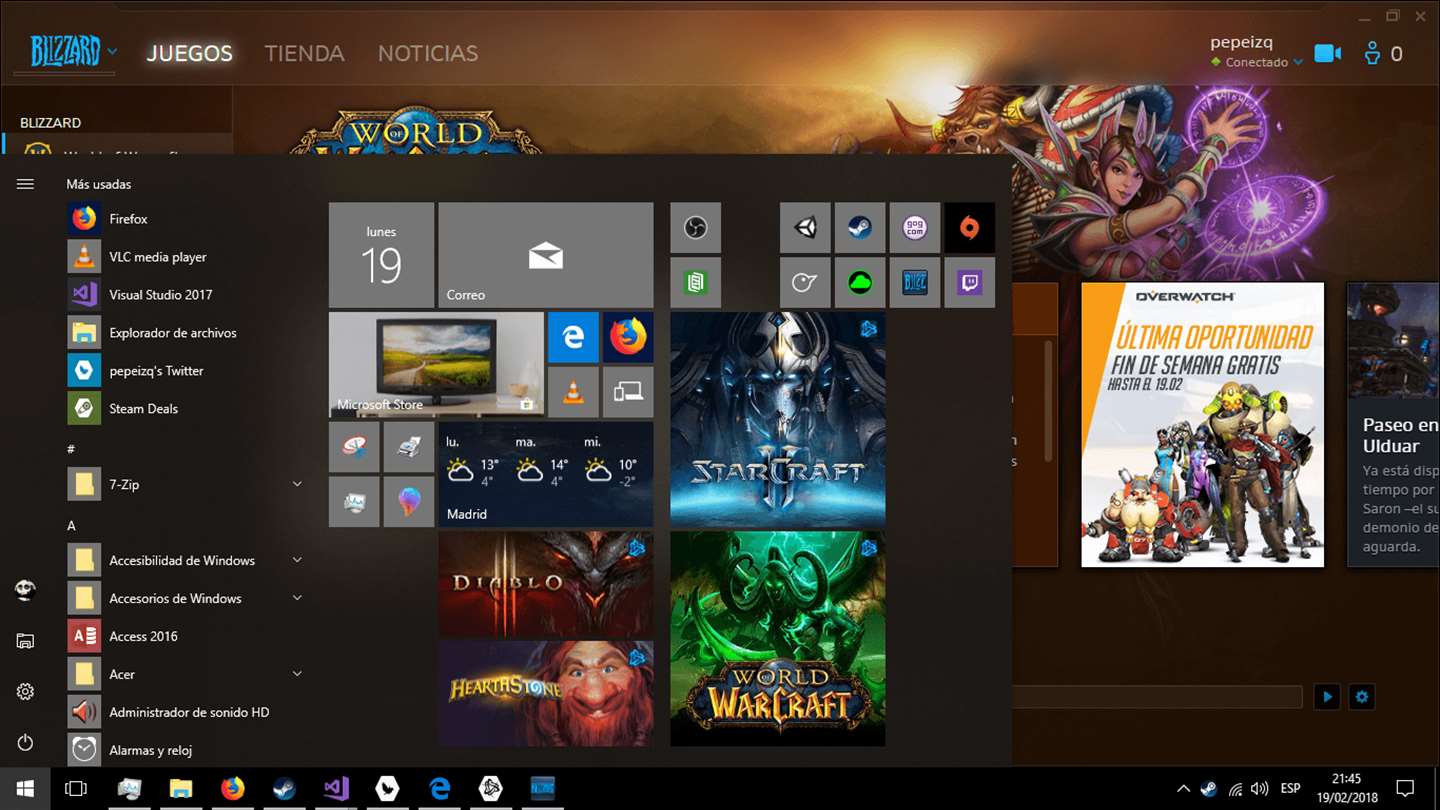The width and height of the screenshot is (1440, 810).
Task: Open the Microsoft Edge tile in Start menu
Action: pyautogui.click(x=573, y=337)
